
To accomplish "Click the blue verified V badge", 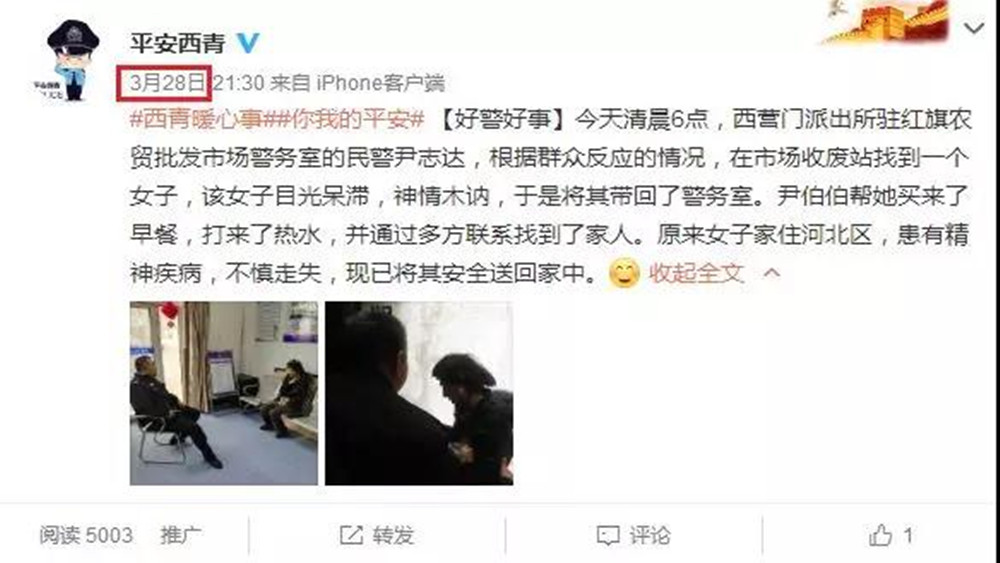I will click(247, 43).
